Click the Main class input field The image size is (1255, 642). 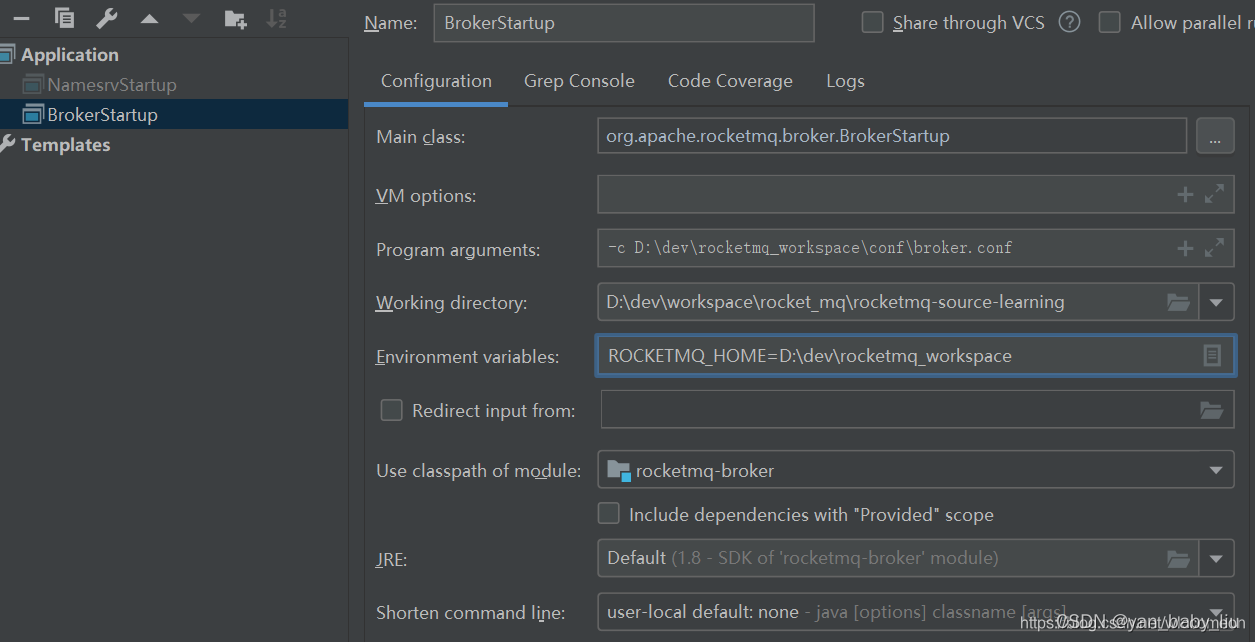pos(892,136)
